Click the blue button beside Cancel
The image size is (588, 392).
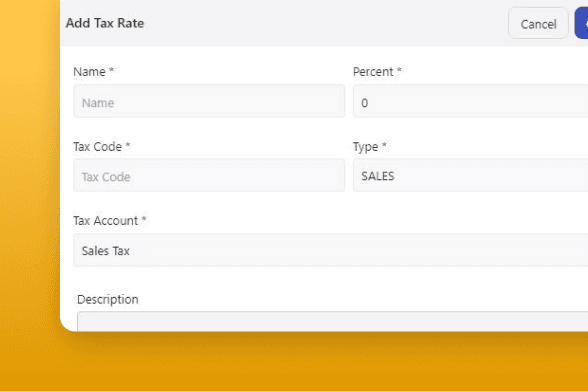coord(582,23)
